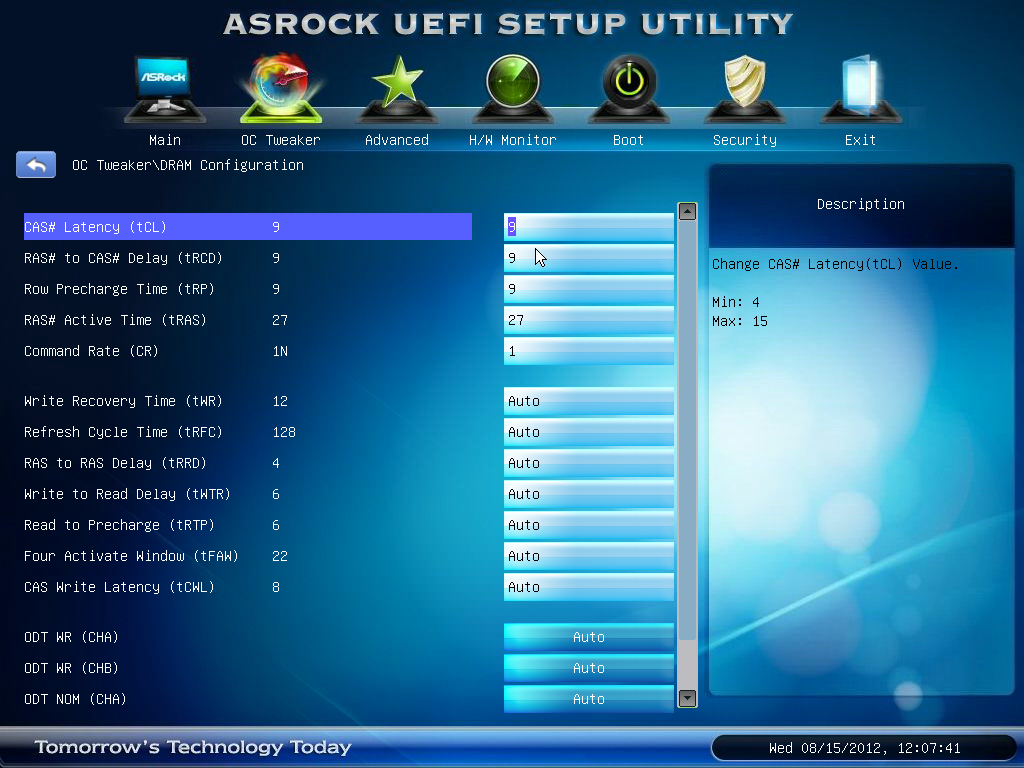The width and height of the screenshot is (1024, 768).
Task: Select the Boot power icon
Action: [628, 89]
